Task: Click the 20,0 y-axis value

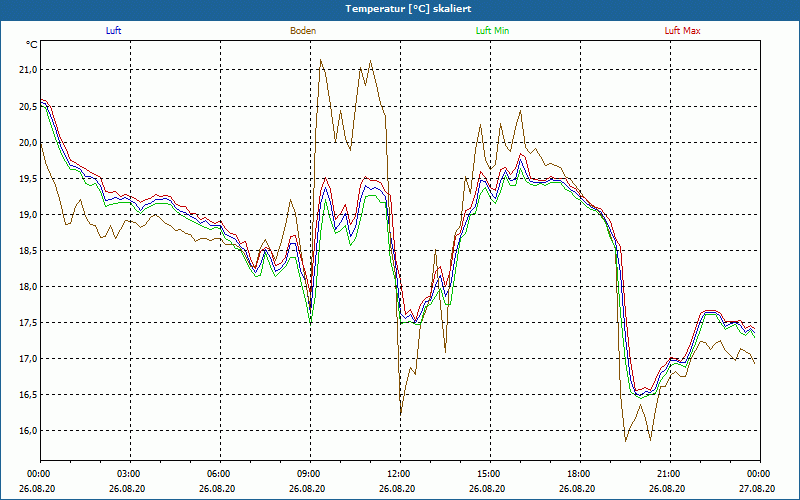Action: pyautogui.click(x=29, y=143)
